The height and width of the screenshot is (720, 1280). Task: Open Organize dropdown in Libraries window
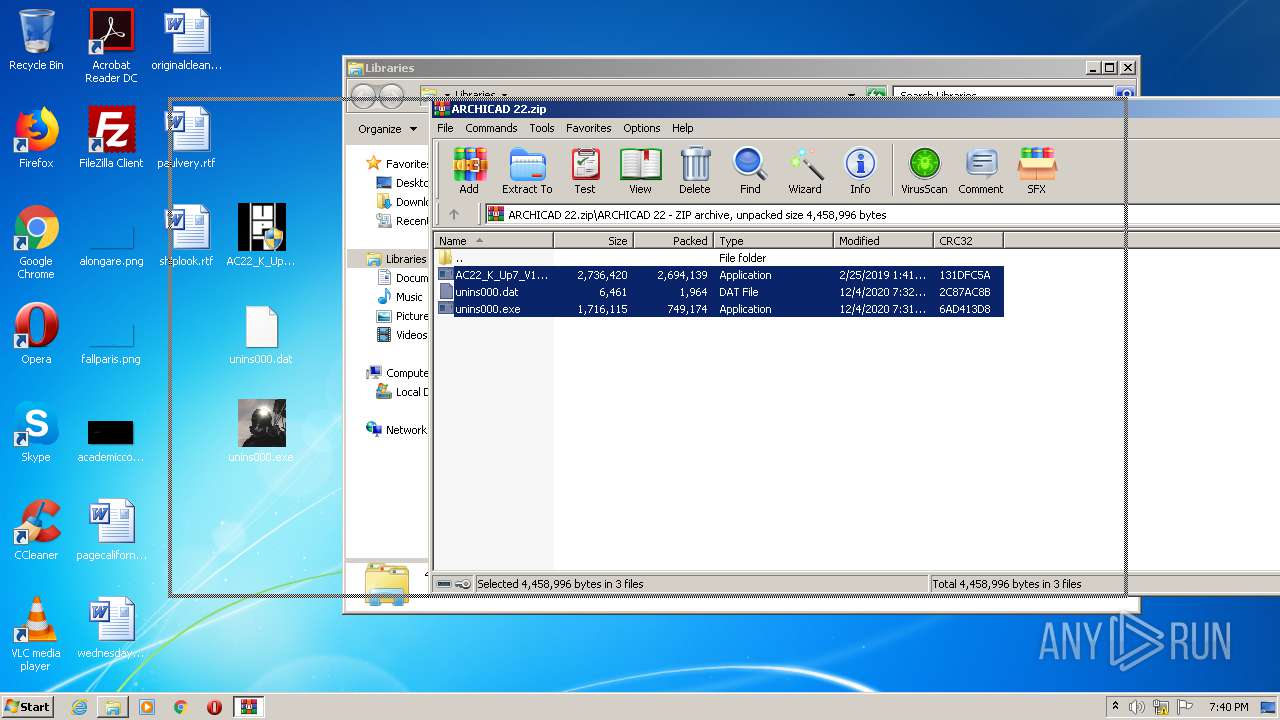[x=387, y=129]
